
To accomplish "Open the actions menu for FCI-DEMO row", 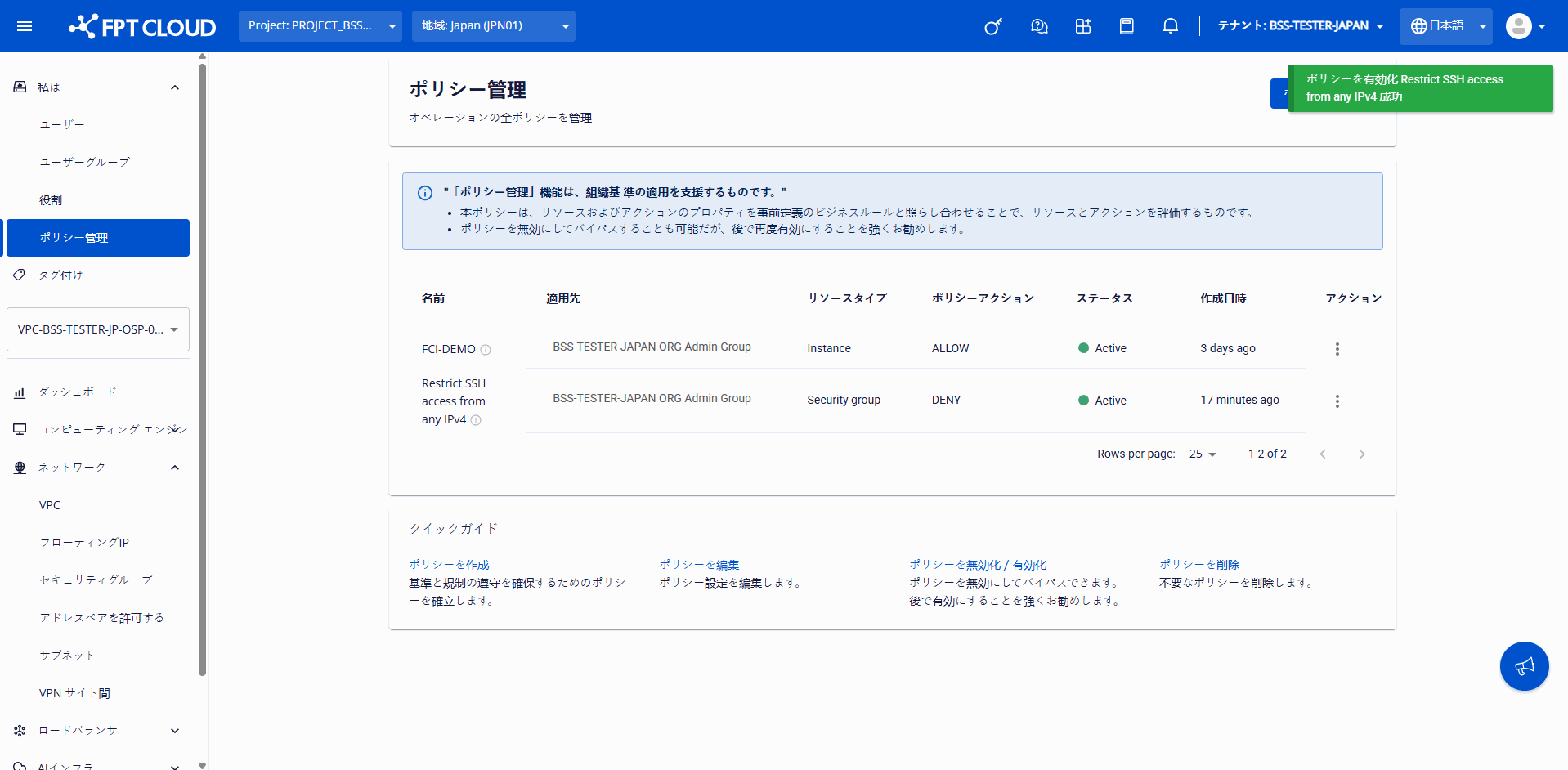I will [1337, 349].
